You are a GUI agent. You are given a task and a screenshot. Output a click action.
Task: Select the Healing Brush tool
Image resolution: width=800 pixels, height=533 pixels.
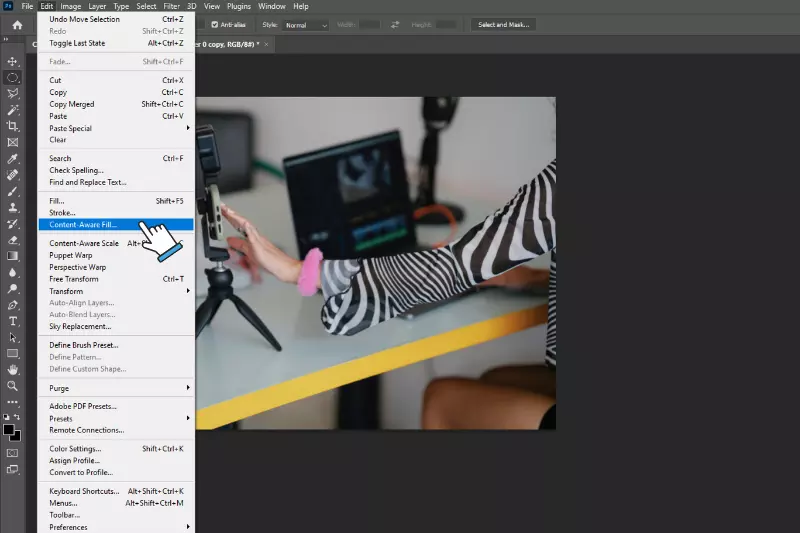(12, 175)
